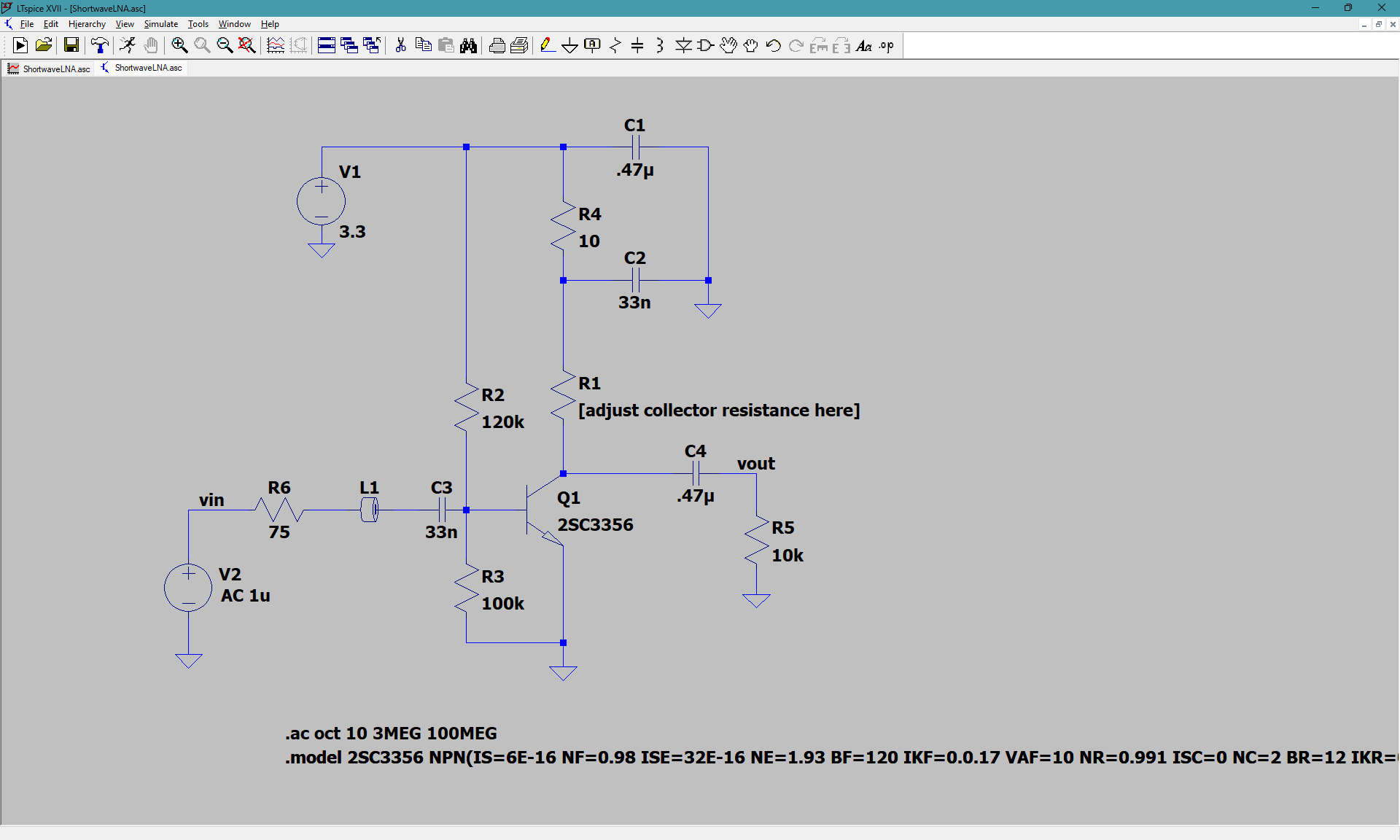
Task: Switch to the schematic ShortwaveLNA.asc tab
Action: coord(141,68)
